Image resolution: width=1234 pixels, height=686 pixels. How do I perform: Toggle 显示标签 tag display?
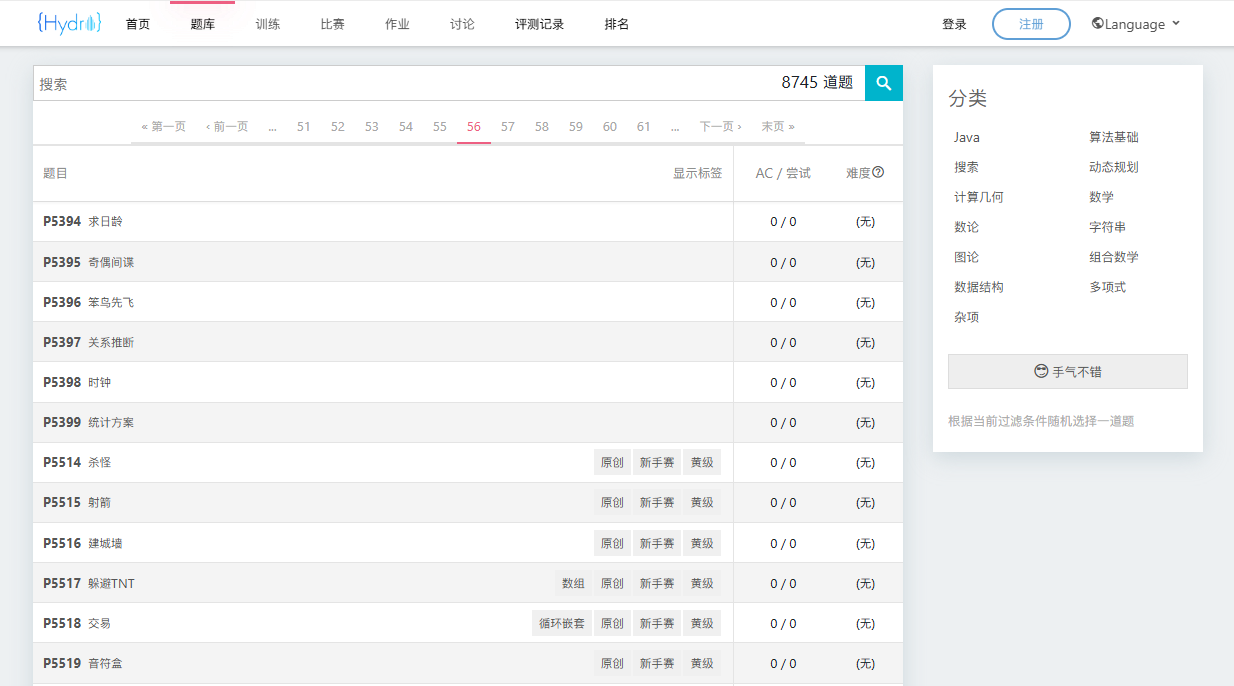[697, 173]
